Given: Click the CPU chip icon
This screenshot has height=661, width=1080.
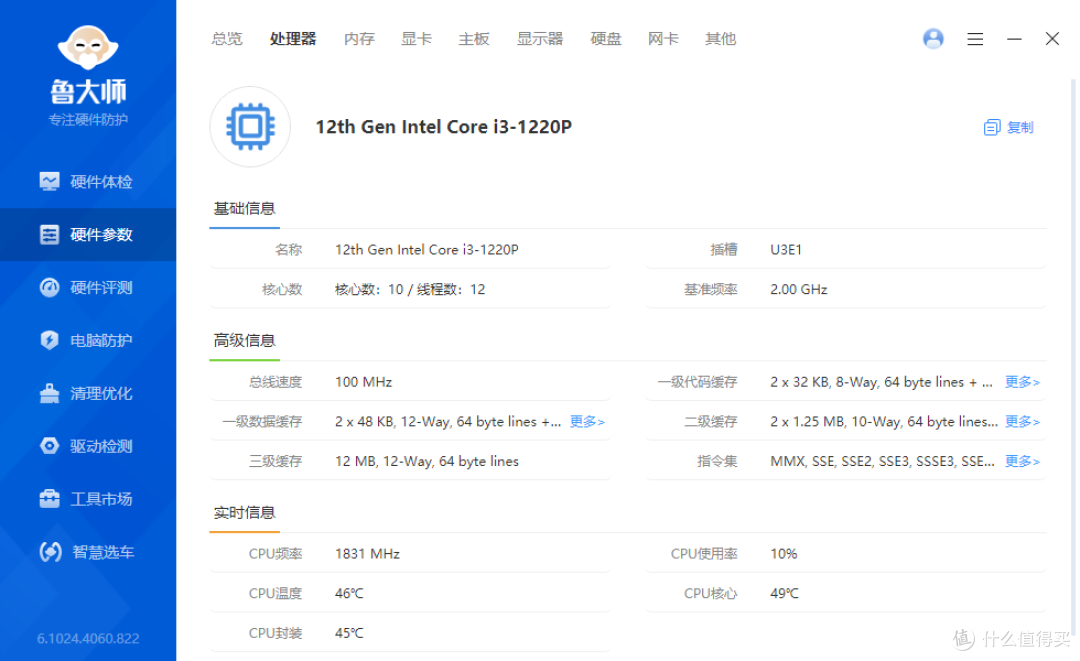Looking at the screenshot, I should [250, 127].
